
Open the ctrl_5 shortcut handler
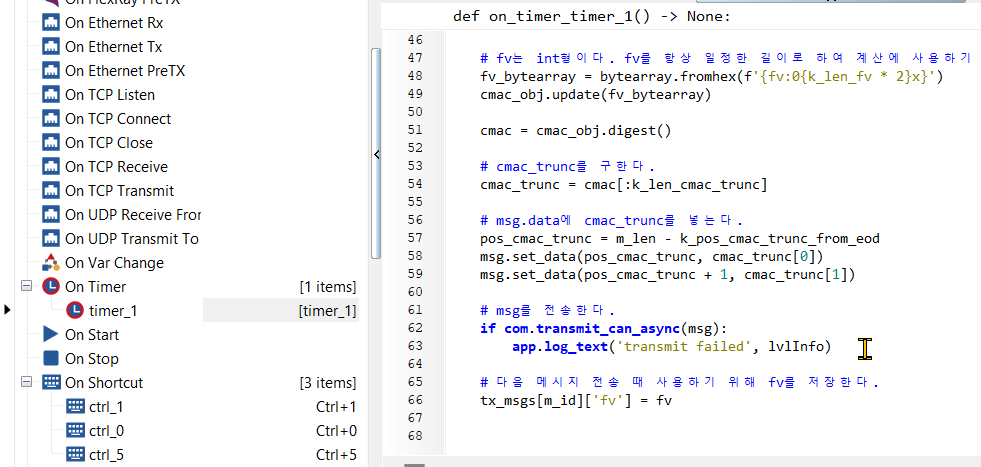click(x=106, y=454)
